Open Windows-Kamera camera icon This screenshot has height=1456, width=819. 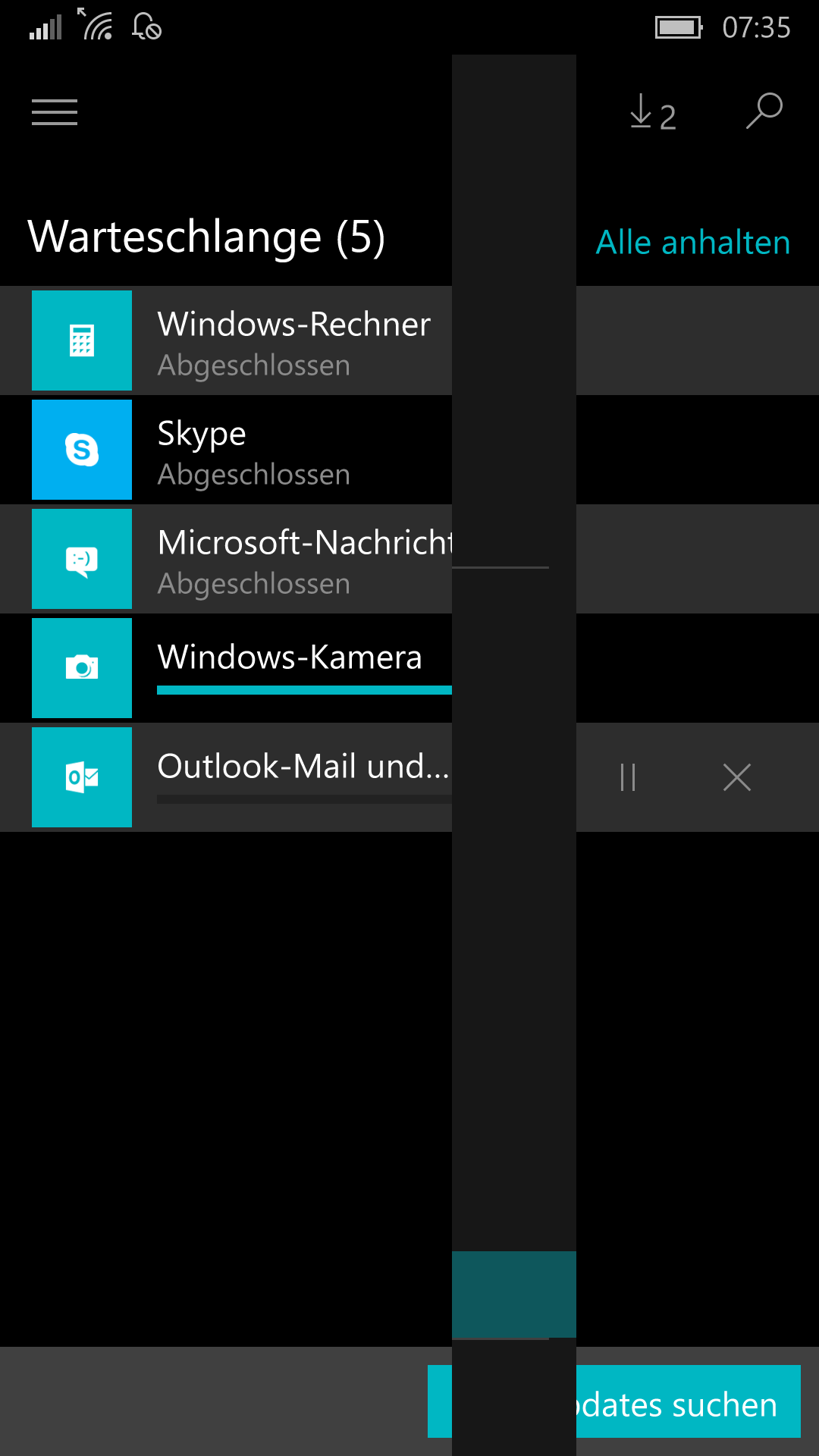tap(82, 668)
